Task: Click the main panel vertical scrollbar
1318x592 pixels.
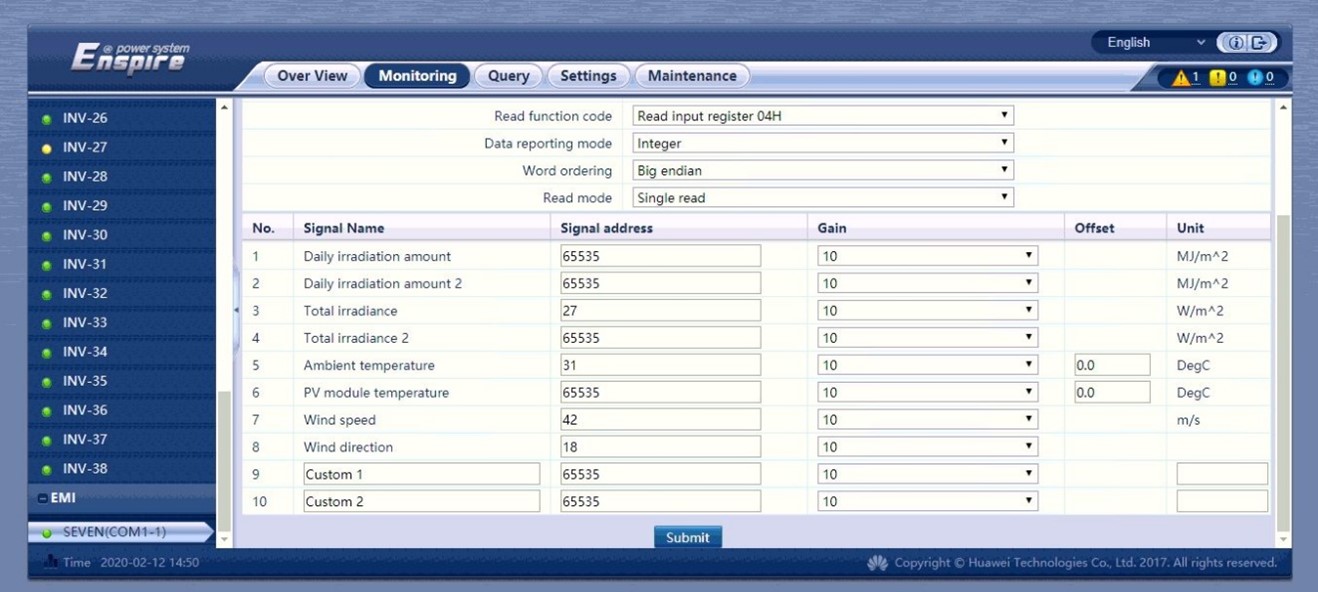Action: [x=1284, y=372]
